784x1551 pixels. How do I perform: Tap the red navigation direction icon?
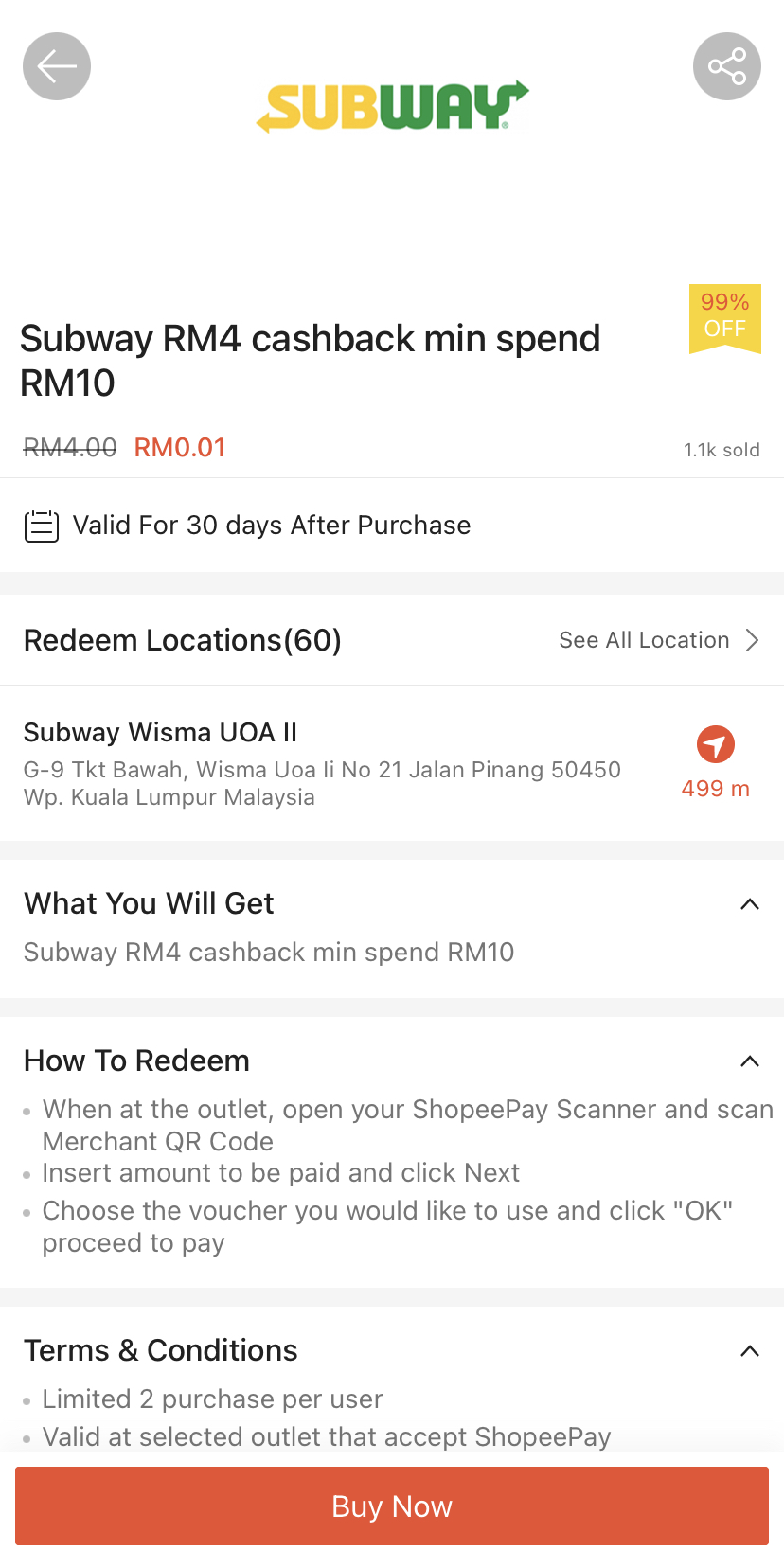tap(716, 744)
